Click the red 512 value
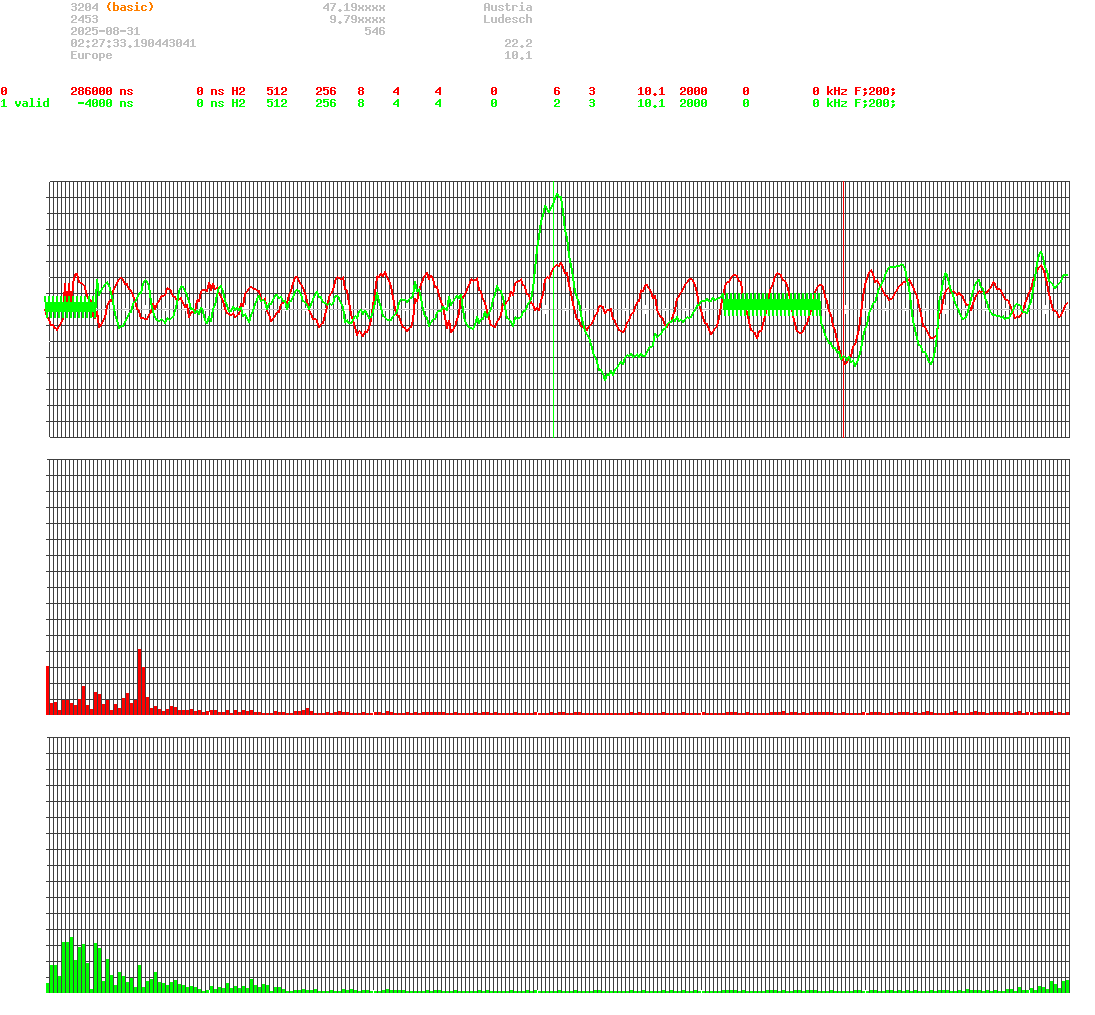Screen dimensions: 1095x1015 [277, 92]
